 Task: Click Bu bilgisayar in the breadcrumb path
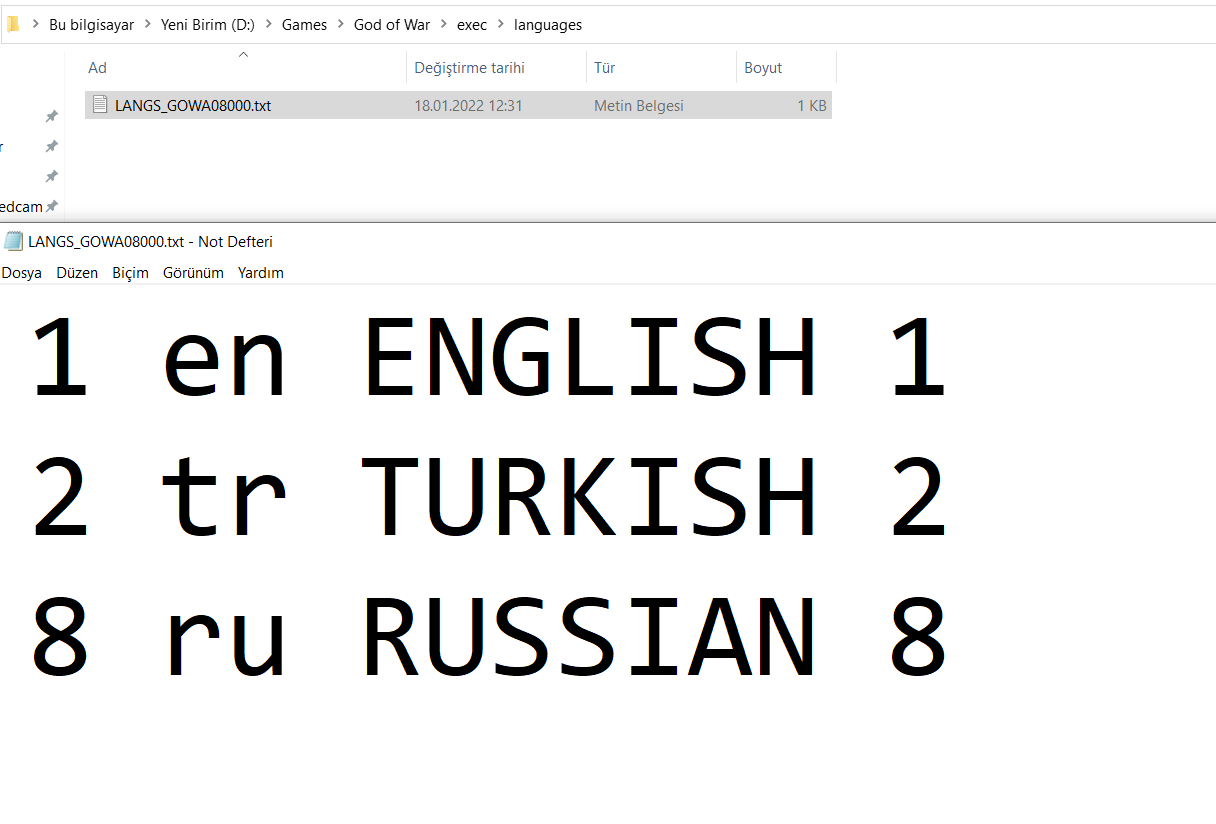(x=91, y=25)
